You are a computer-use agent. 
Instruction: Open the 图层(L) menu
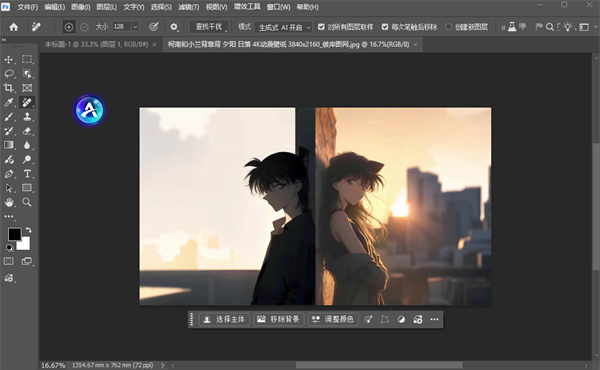point(106,7)
